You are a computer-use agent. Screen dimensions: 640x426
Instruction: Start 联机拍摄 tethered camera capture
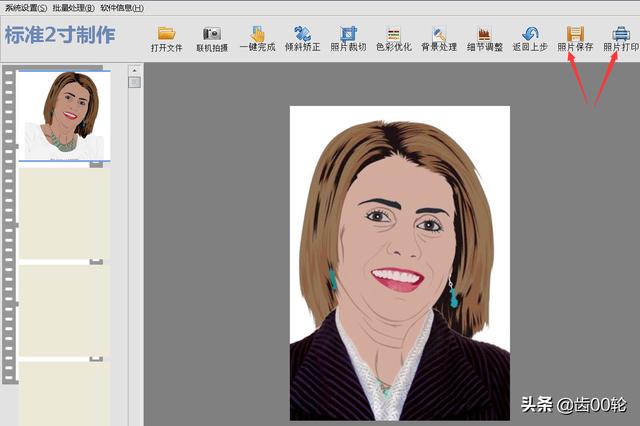[211, 34]
